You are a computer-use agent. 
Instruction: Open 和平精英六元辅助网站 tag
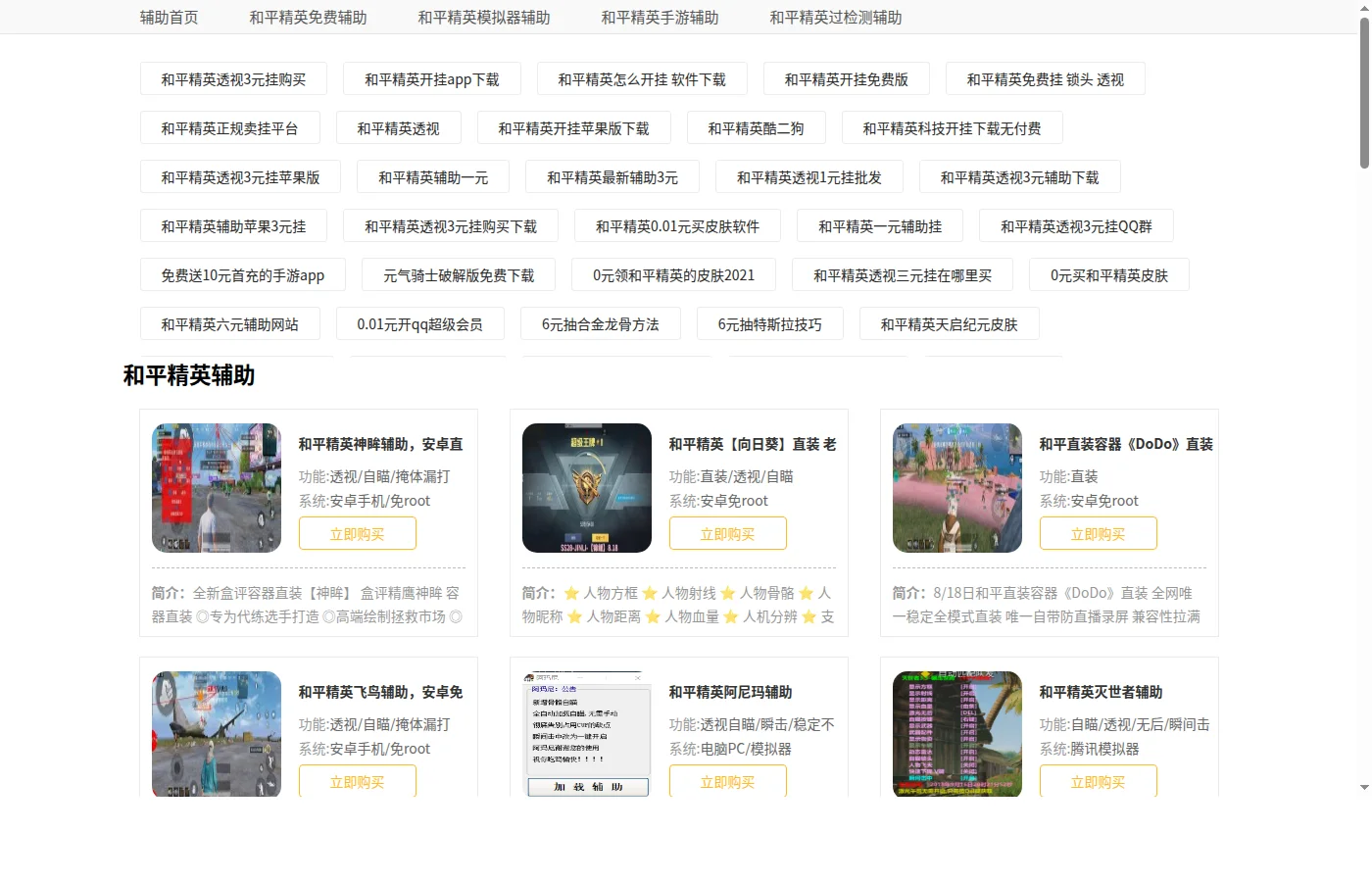tap(229, 324)
